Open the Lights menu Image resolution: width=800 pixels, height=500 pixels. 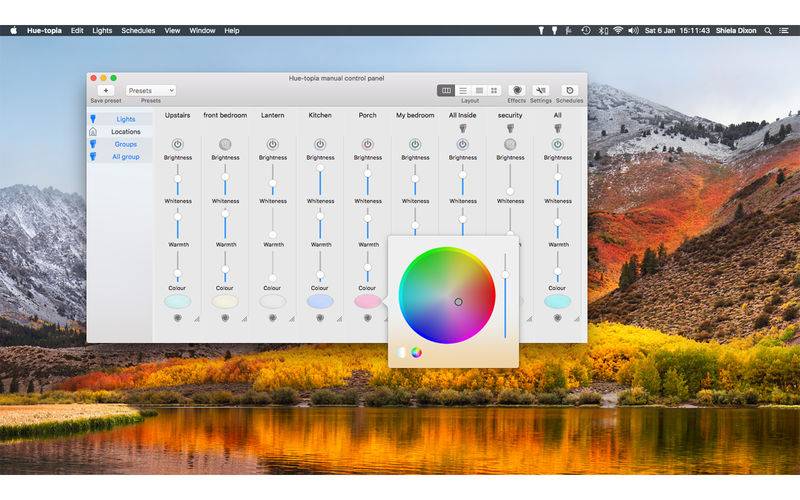point(102,31)
